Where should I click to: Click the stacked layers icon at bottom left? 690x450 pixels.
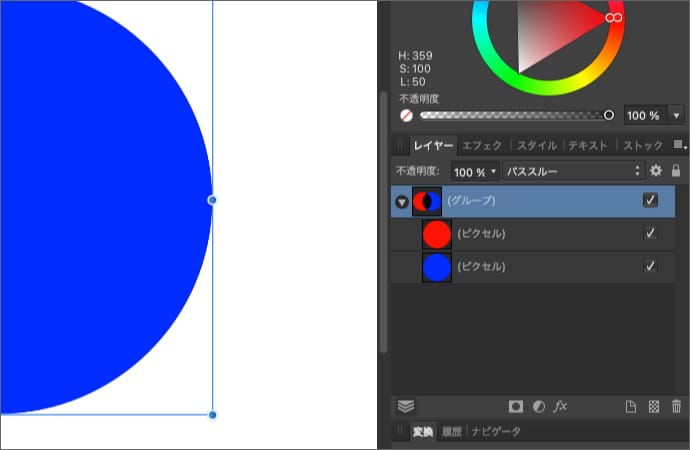pyautogui.click(x=405, y=407)
